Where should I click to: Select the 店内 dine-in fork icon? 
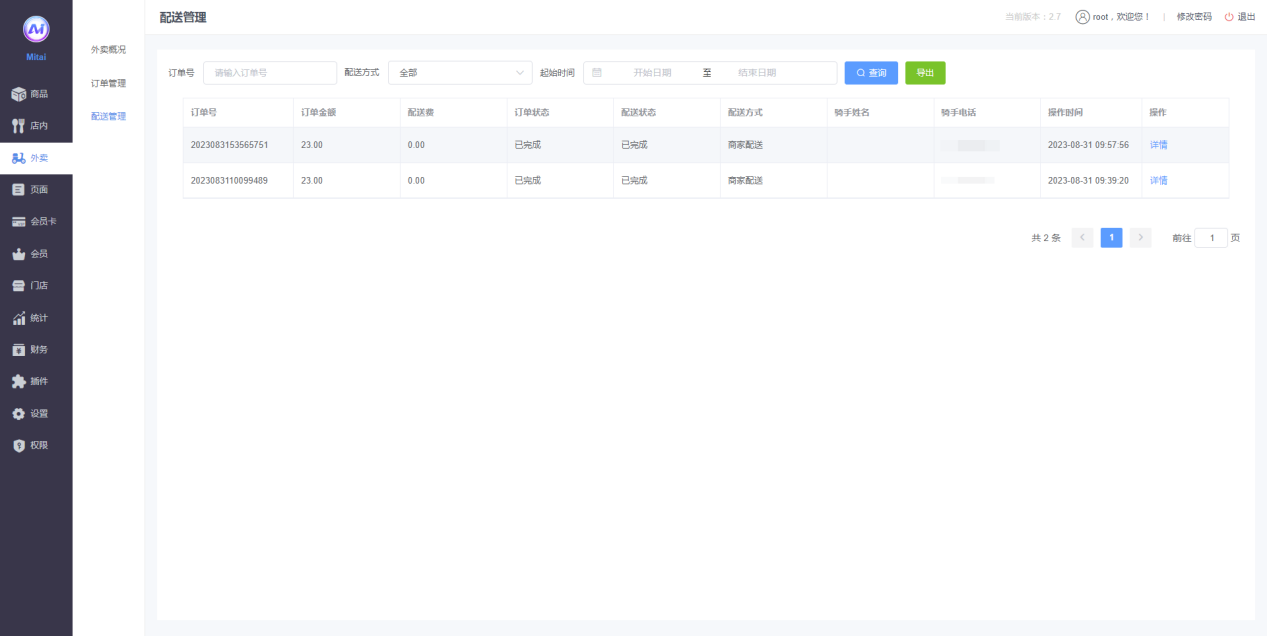tap(18, 126)
